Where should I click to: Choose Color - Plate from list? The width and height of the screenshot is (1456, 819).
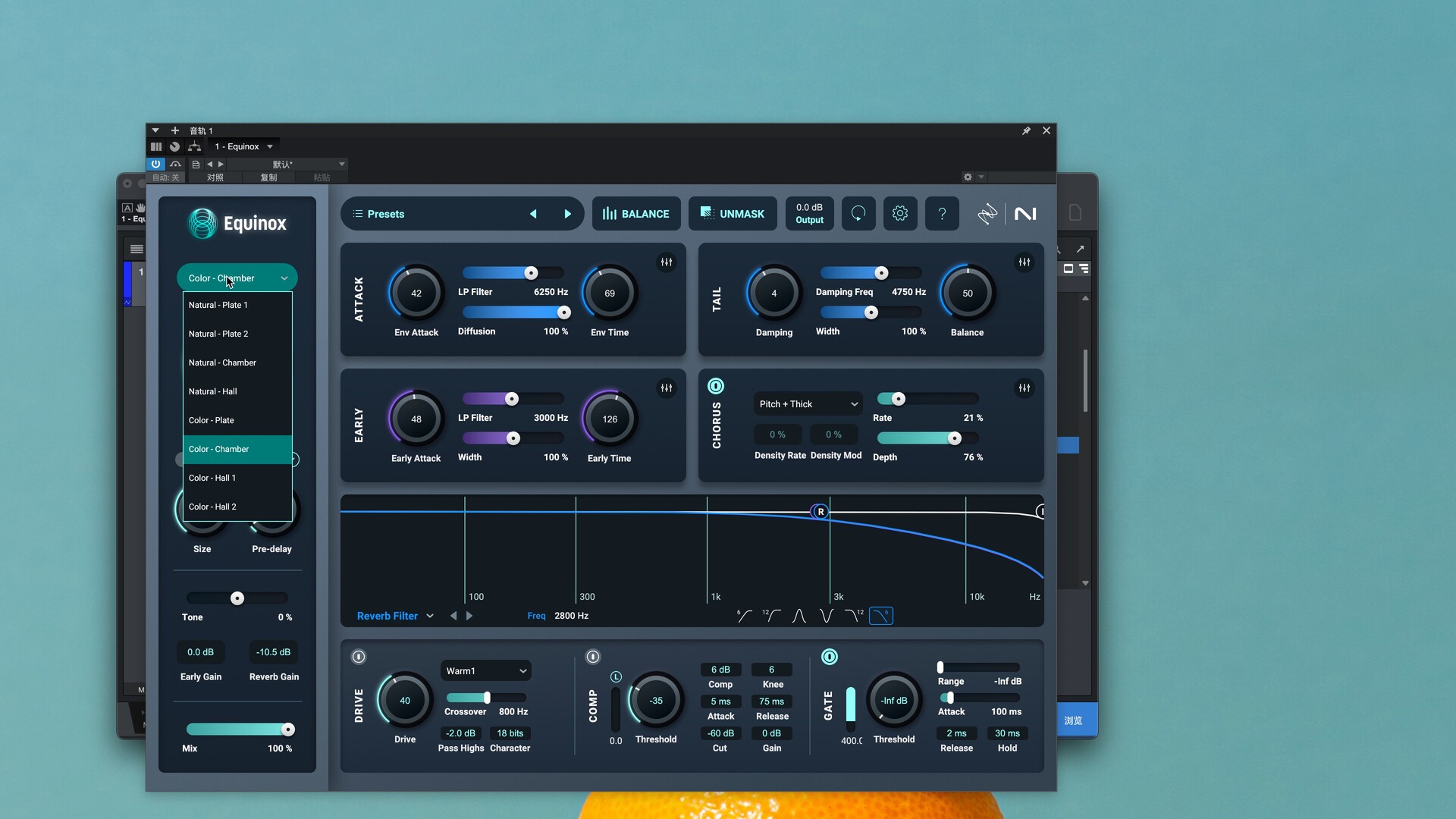pyautogui.click(x=237, y=420)
